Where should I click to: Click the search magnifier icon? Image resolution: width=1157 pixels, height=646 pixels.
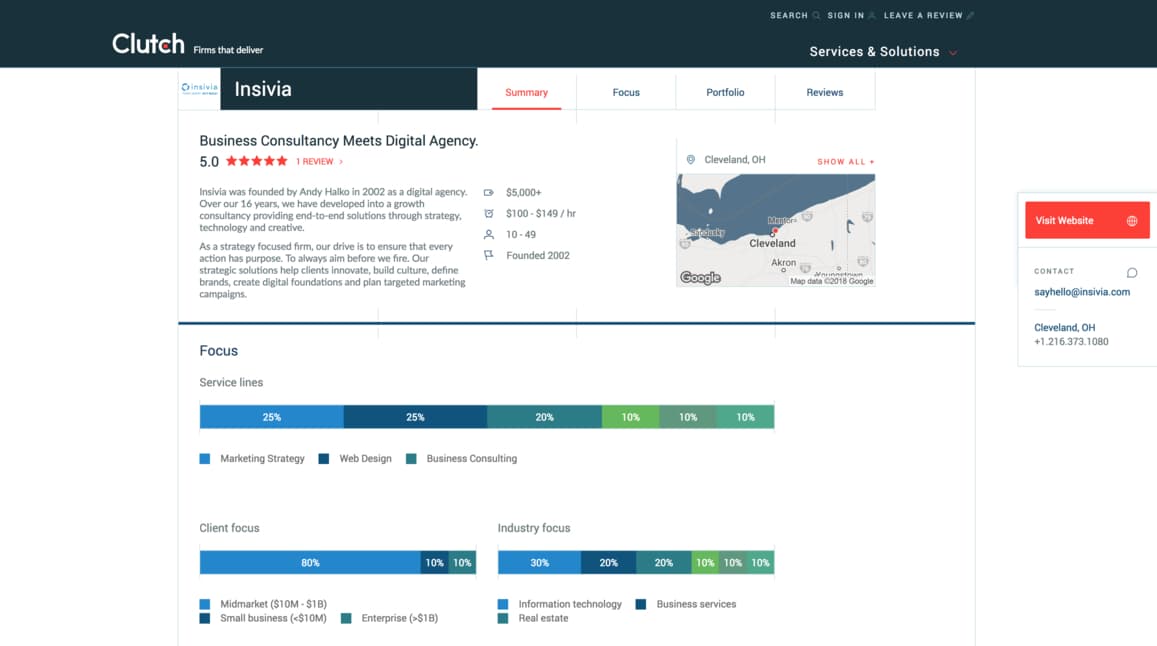pos(816,16)
